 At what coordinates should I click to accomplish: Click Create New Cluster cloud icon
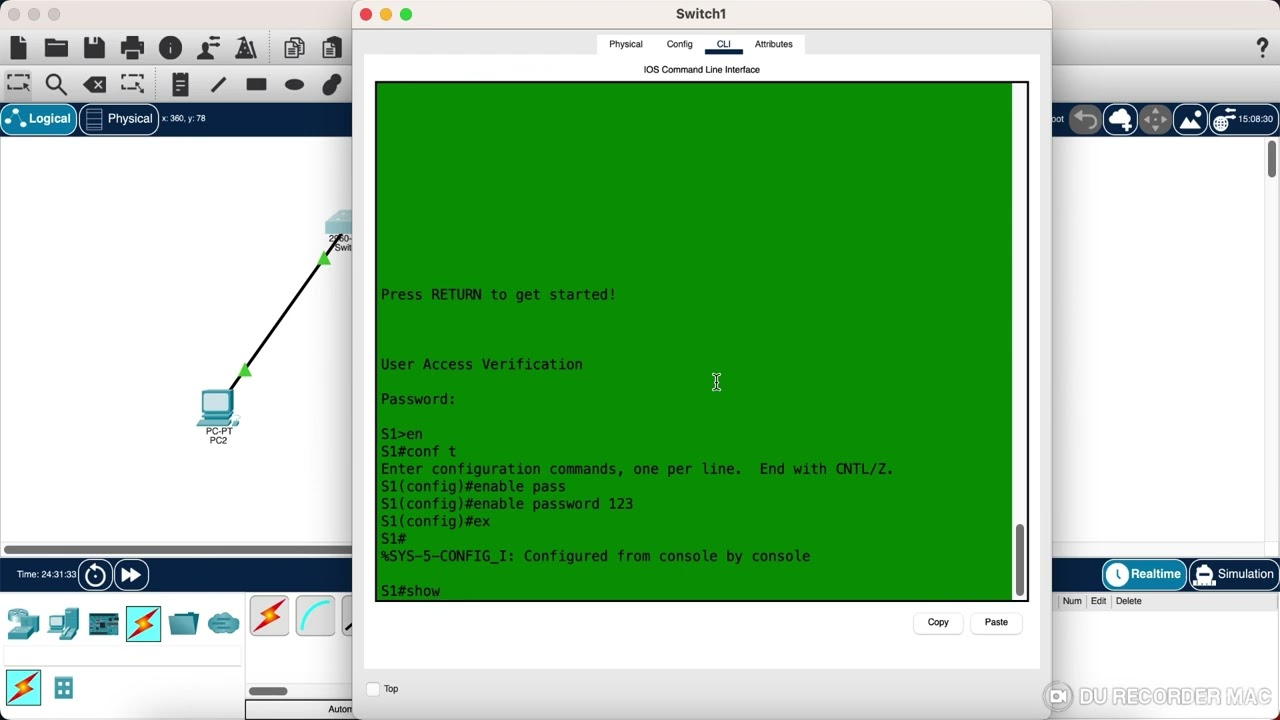pyautogui.click(x=1120, y=120)
